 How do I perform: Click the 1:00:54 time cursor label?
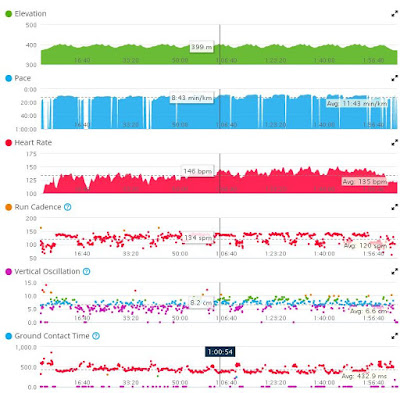tap(220, 352)
